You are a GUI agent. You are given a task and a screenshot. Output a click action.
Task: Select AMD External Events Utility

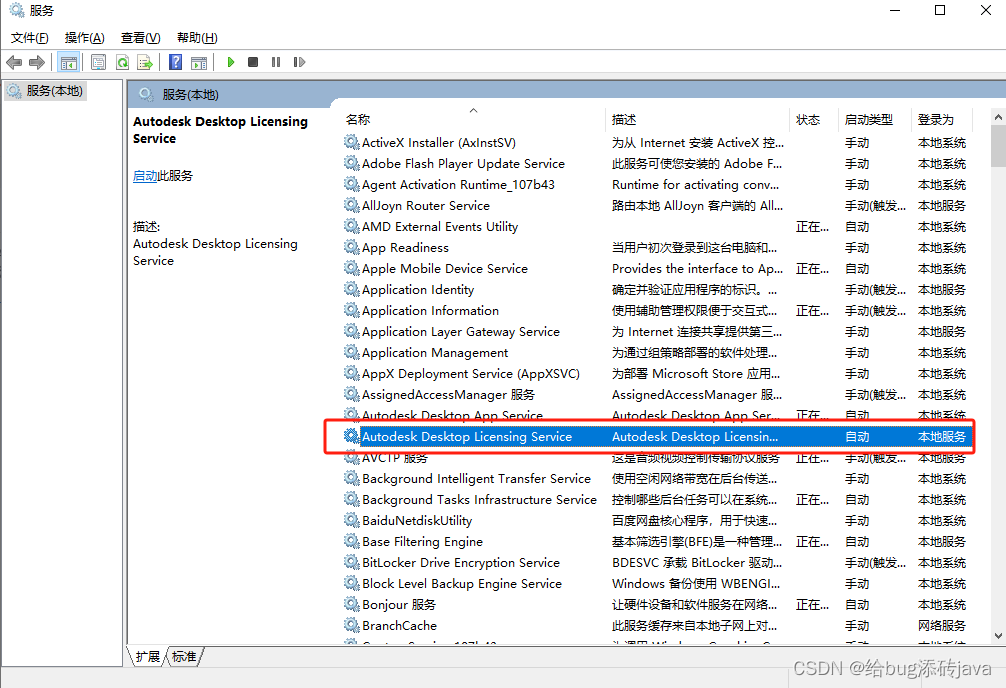[658, 227]
